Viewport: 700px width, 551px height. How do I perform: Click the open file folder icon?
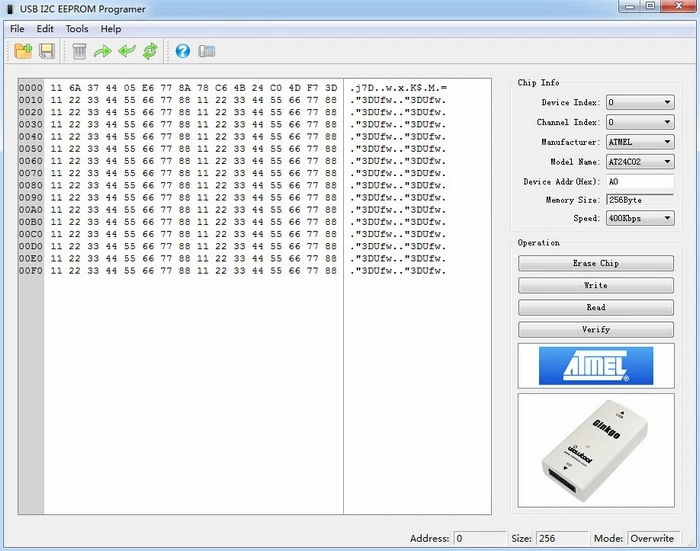click(x=23, y=51)
